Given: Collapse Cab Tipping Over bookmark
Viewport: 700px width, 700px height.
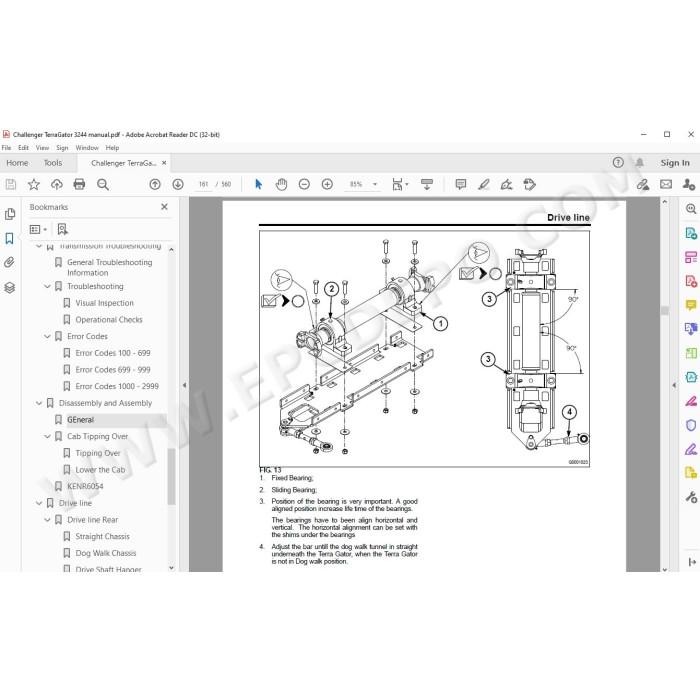Looking at the screenshot, I should click(47, 437).
